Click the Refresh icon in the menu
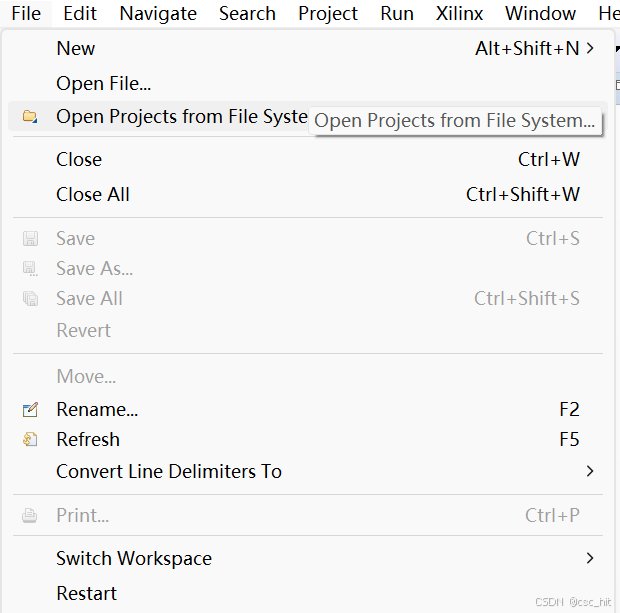620x613 pixels. pyautogui.click(x=30, y=439)
